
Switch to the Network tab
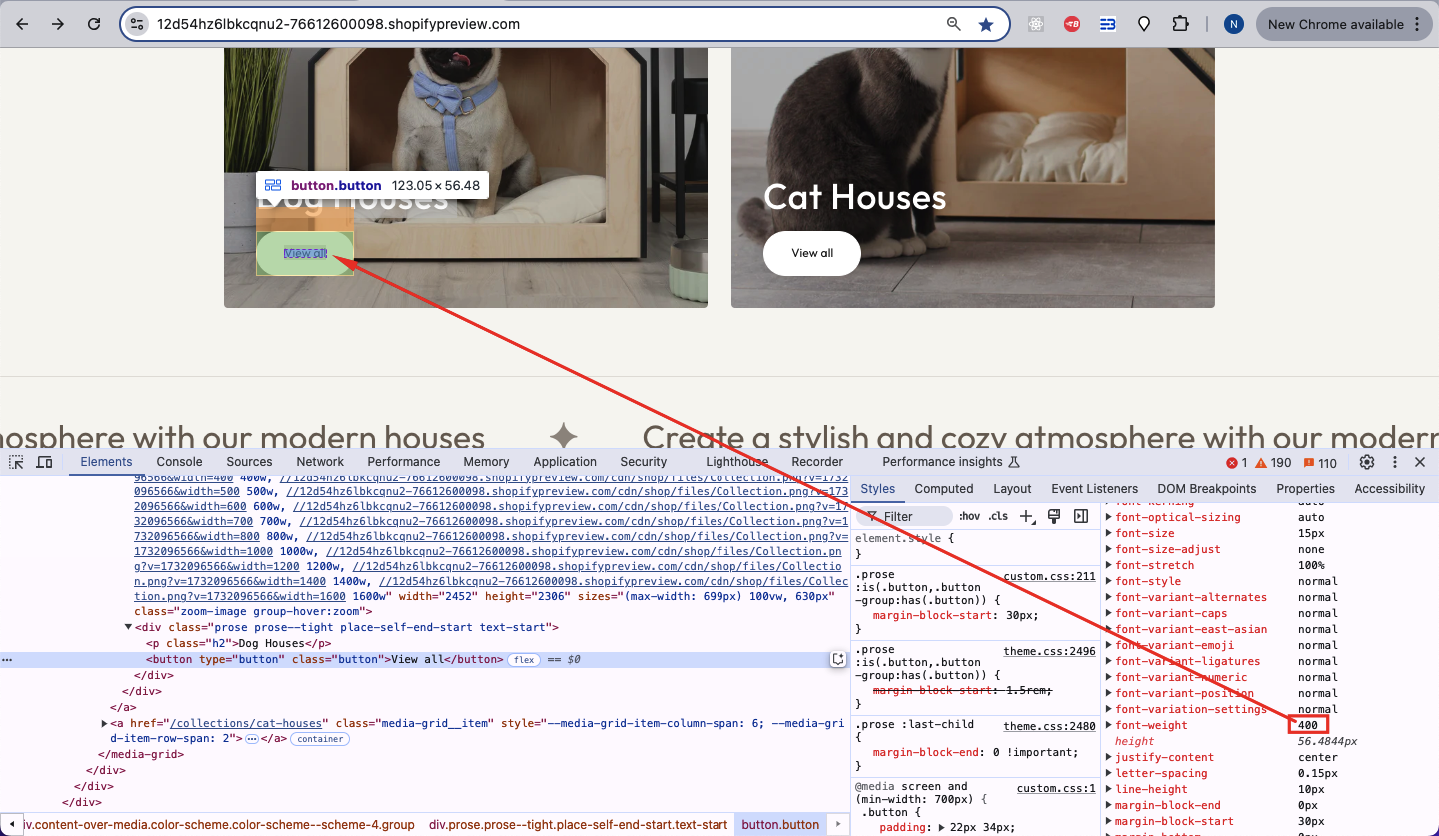320,462
